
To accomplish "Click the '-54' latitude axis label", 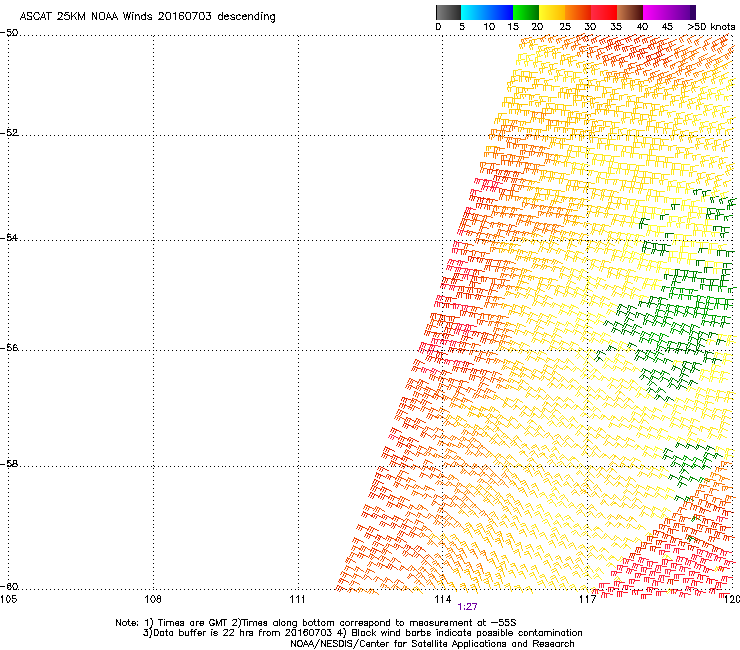I will coord(9,237).
